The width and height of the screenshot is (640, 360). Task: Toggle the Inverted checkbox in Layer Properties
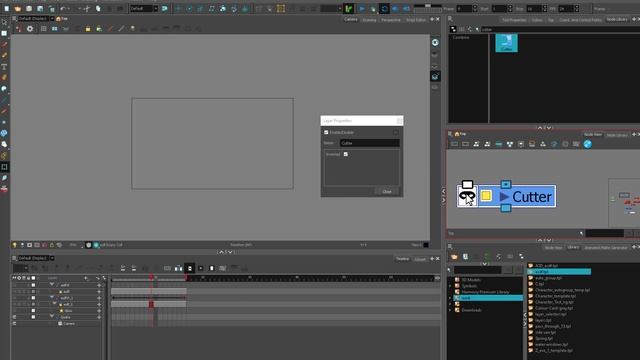346,154
